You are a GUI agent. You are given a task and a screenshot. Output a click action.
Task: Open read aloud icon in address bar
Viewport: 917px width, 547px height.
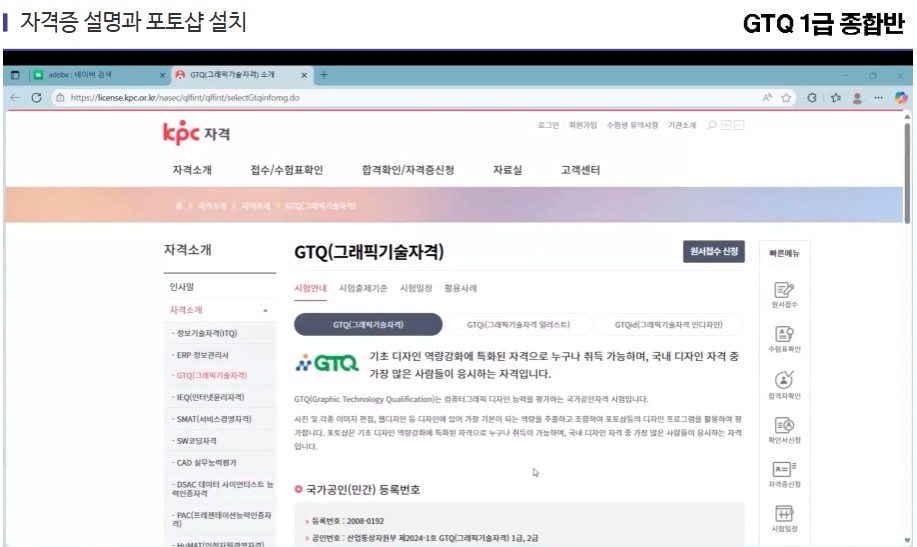tap(767, 98)
